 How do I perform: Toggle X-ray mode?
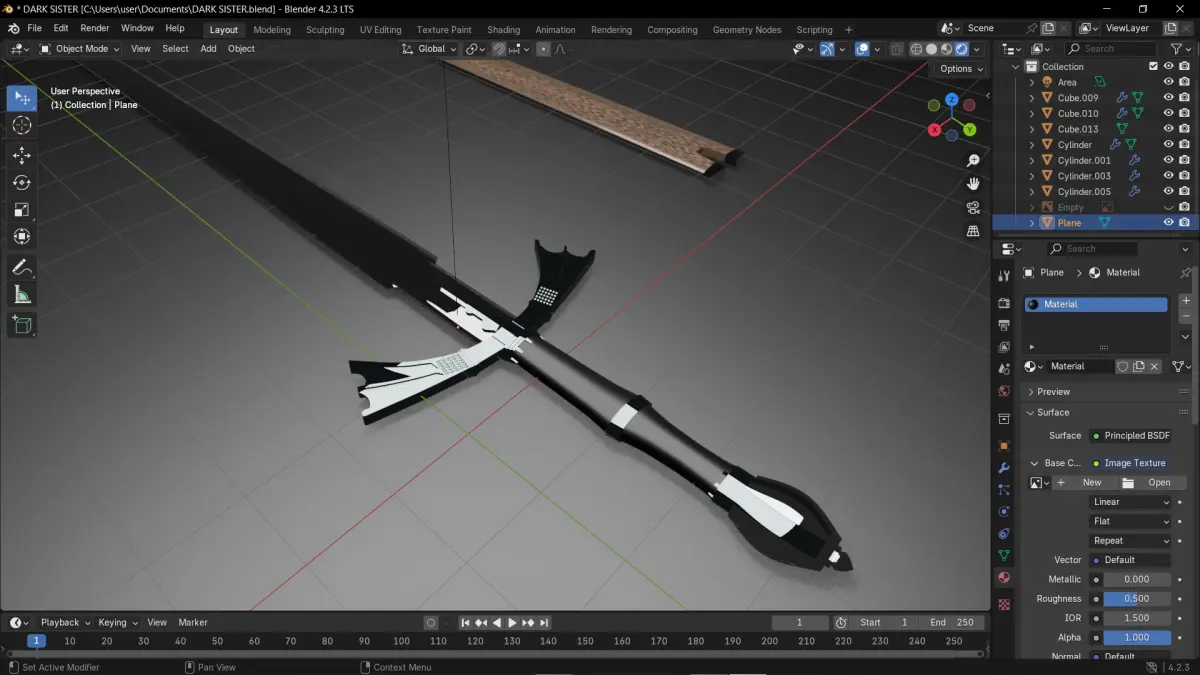[896, 49]
